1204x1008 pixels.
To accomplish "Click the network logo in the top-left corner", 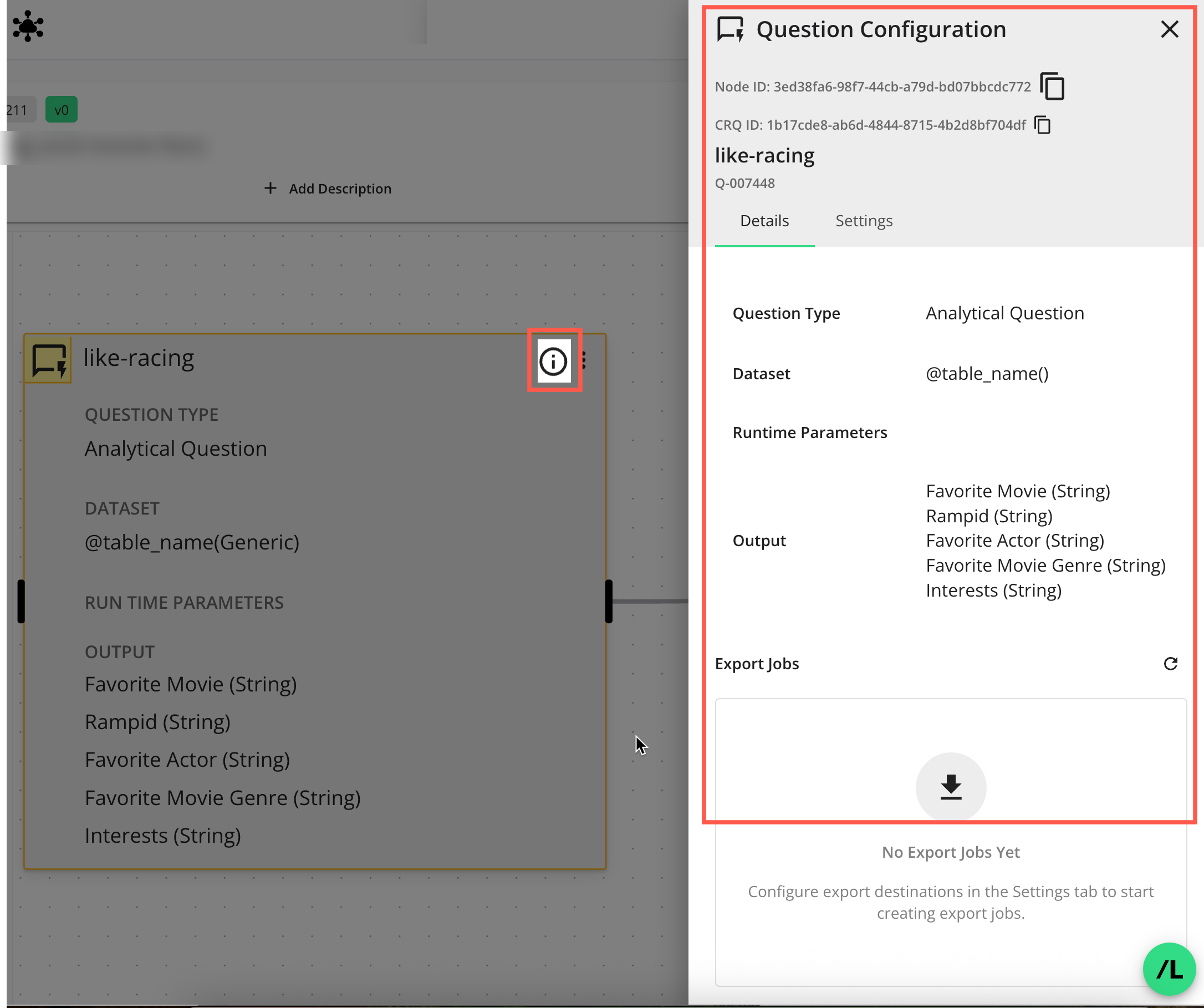I will click(27, 26).
